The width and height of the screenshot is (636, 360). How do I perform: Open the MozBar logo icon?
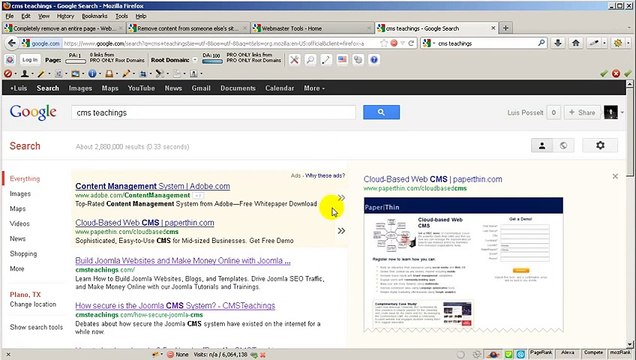[10, 60]
